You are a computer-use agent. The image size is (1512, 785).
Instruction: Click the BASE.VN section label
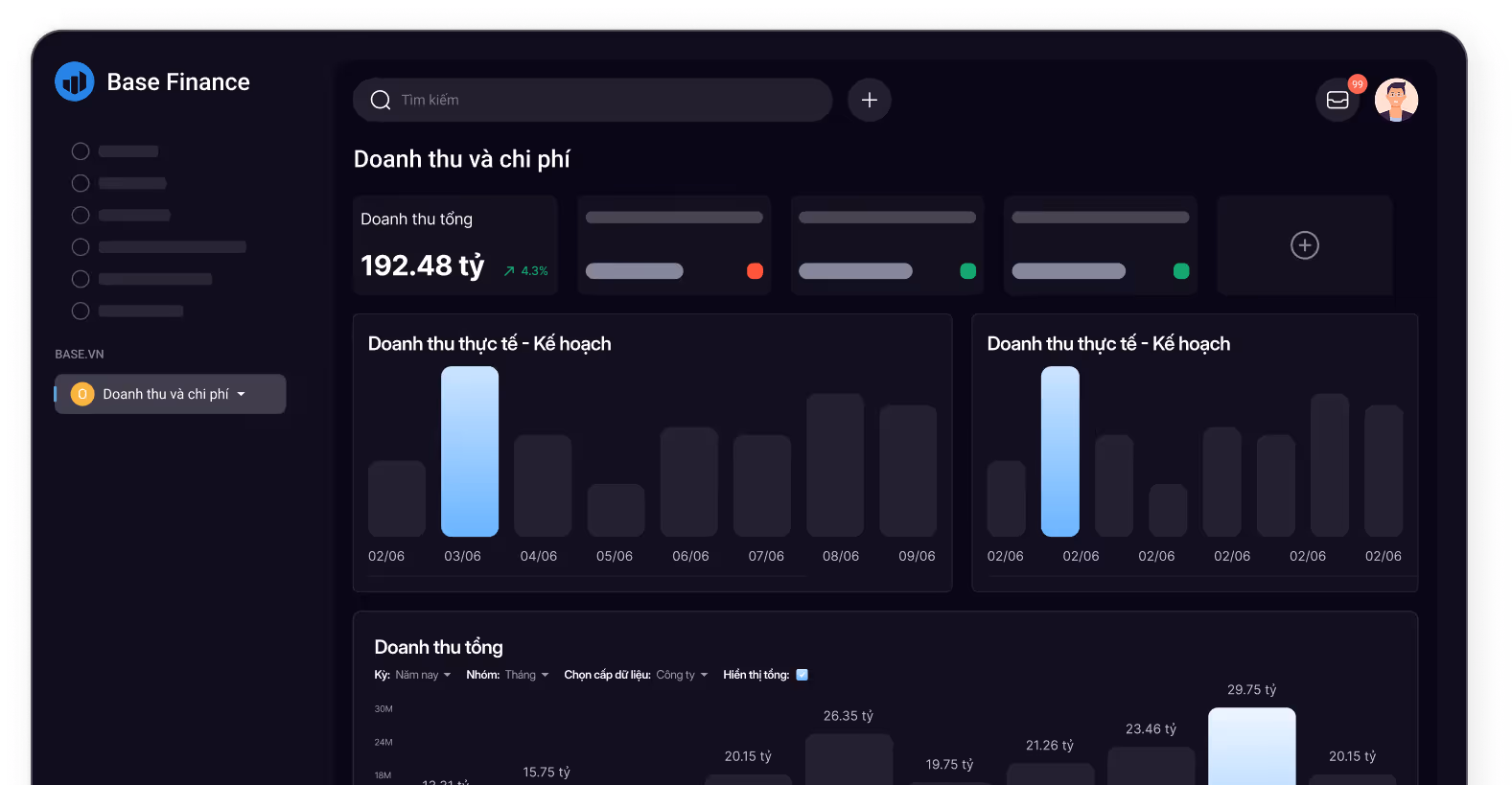(x=80, y=355)
